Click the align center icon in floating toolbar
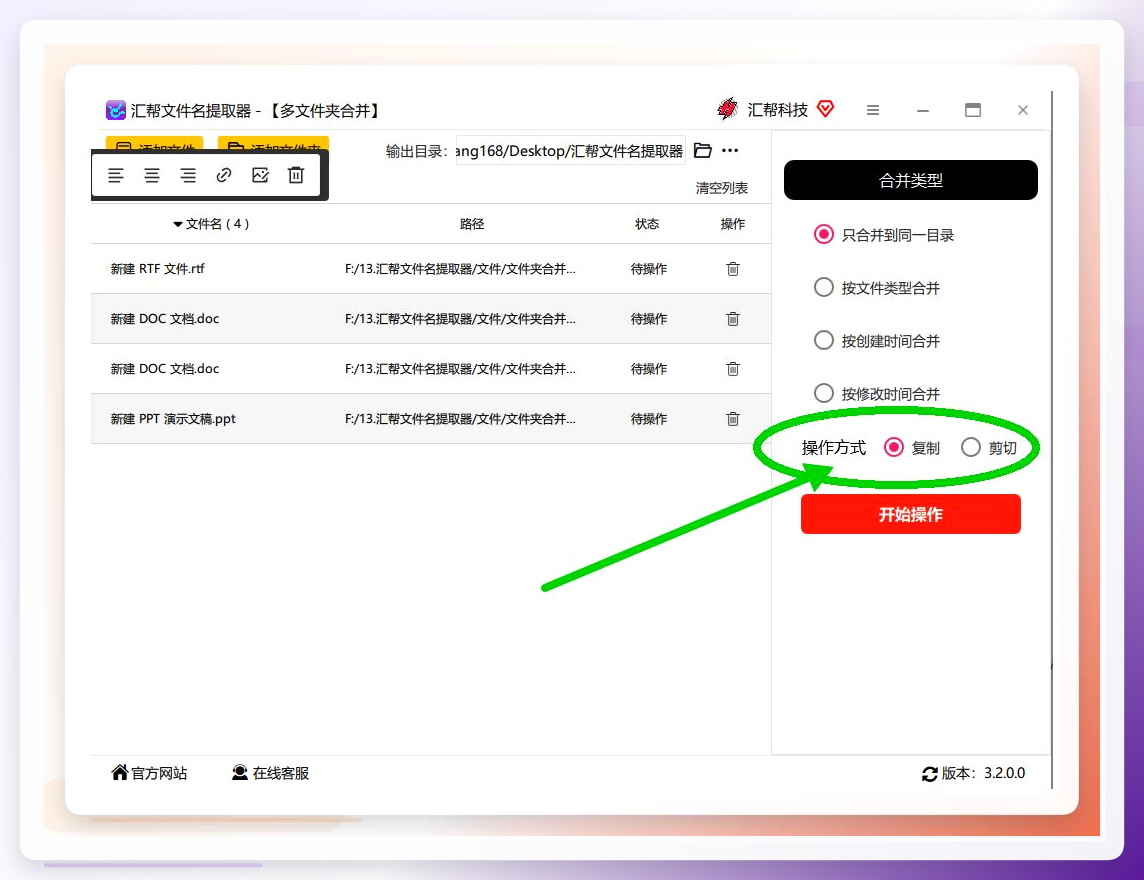The height and width of the screenshot is (880, 1144). click(x=152, y=175)
